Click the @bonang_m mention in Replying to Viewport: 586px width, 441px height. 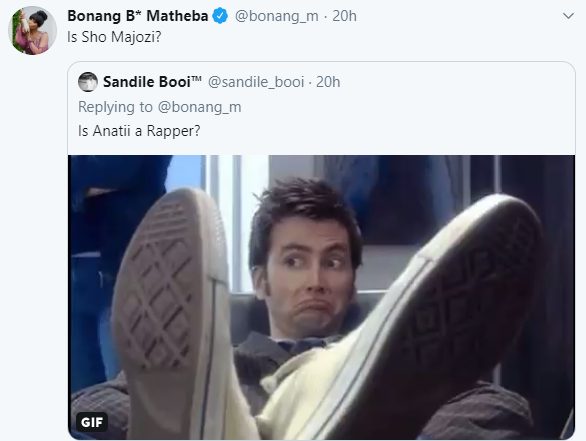[x=200, y=107]
